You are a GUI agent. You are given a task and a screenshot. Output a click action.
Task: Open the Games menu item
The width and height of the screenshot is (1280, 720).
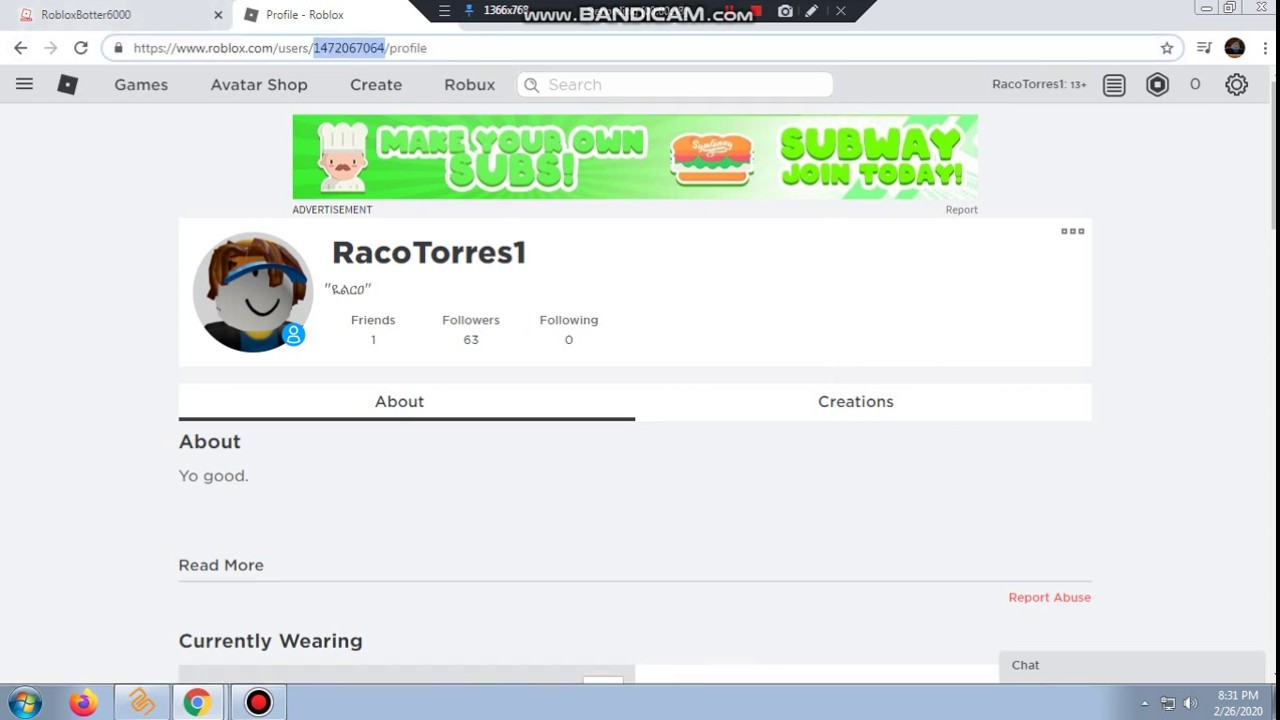[x=141, y=85]
